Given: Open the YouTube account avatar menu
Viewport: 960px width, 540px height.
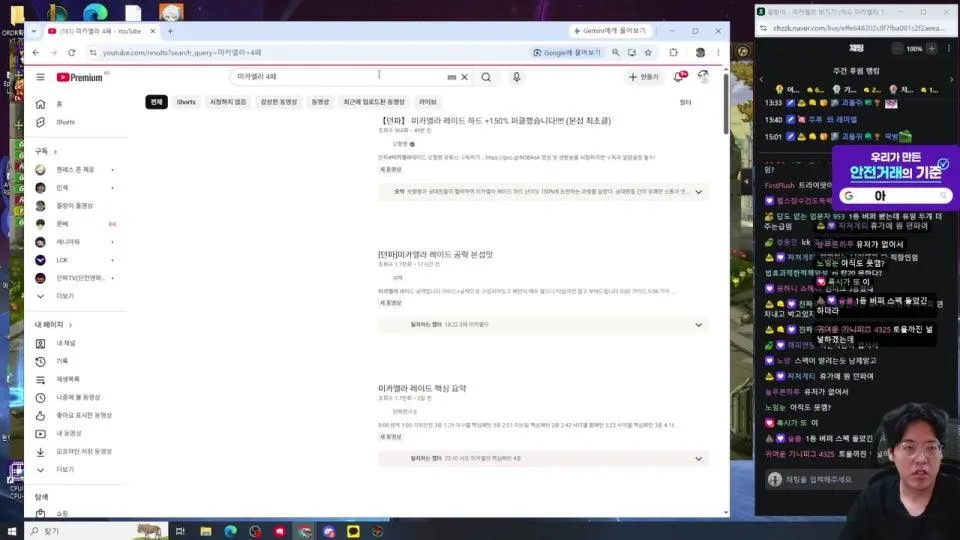Looking at the screenshot, I should 703,77.
